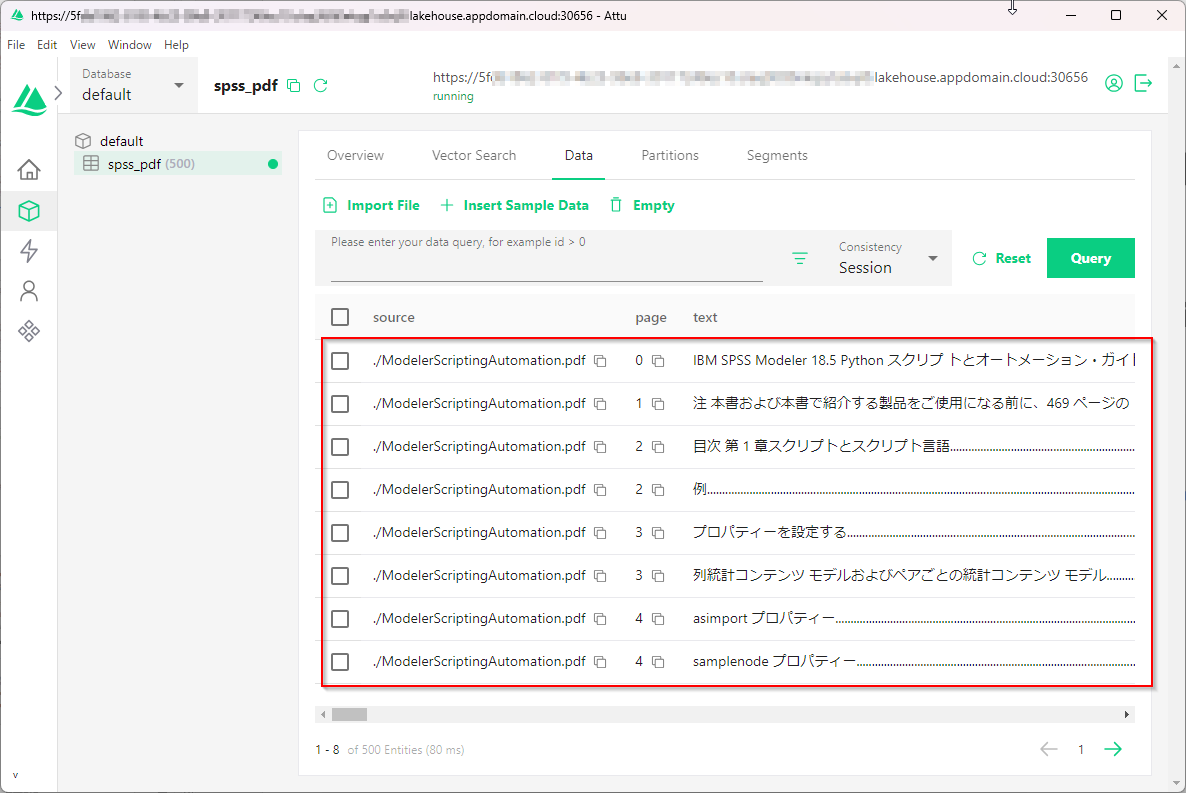Click the green Query button
Image resolution: width=1186 pixels, height=793 pixels.
coord(1091,258)
